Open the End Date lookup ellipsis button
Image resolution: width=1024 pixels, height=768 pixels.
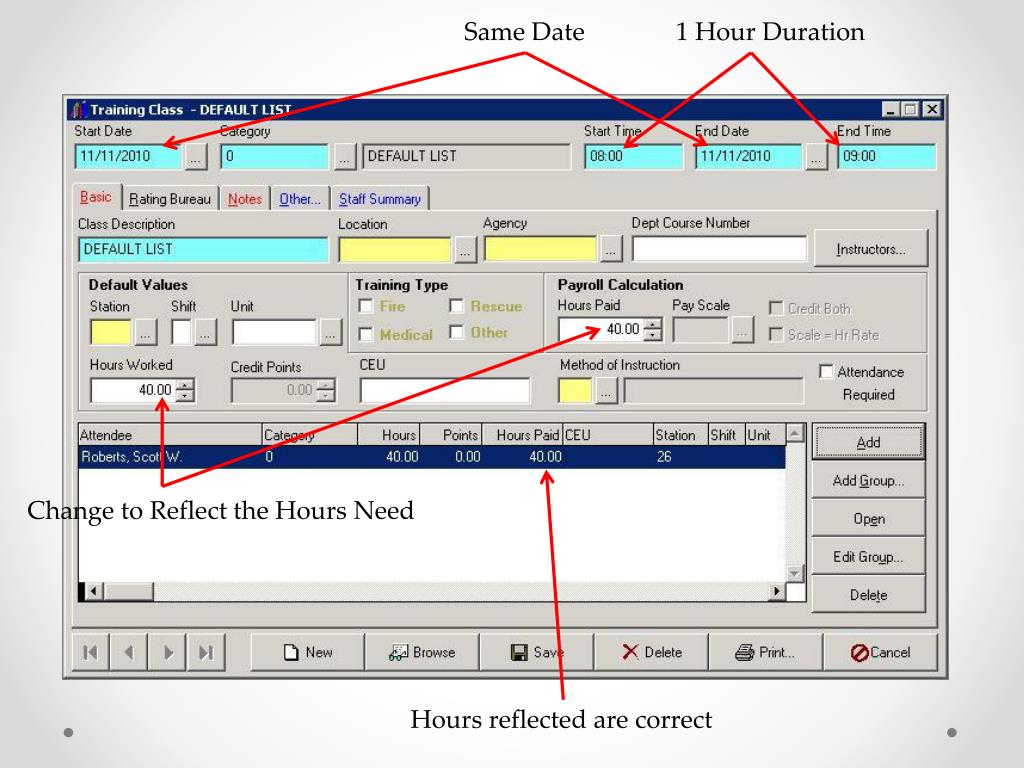point(816,157)
